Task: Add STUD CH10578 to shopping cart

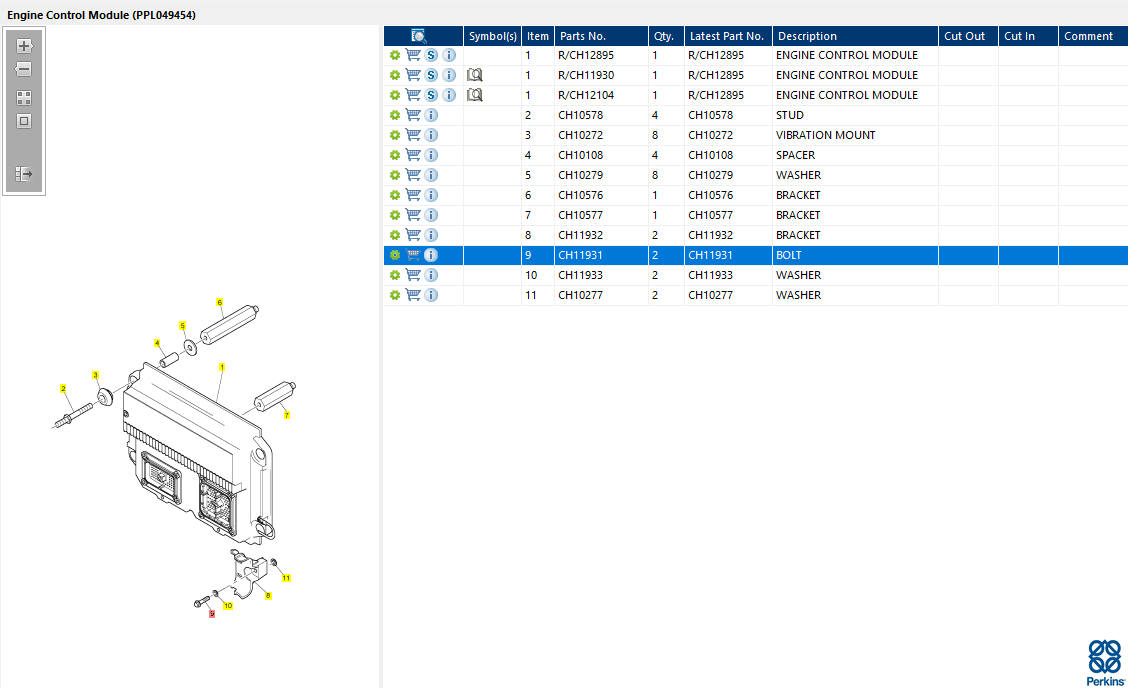Action: (413, 115)
